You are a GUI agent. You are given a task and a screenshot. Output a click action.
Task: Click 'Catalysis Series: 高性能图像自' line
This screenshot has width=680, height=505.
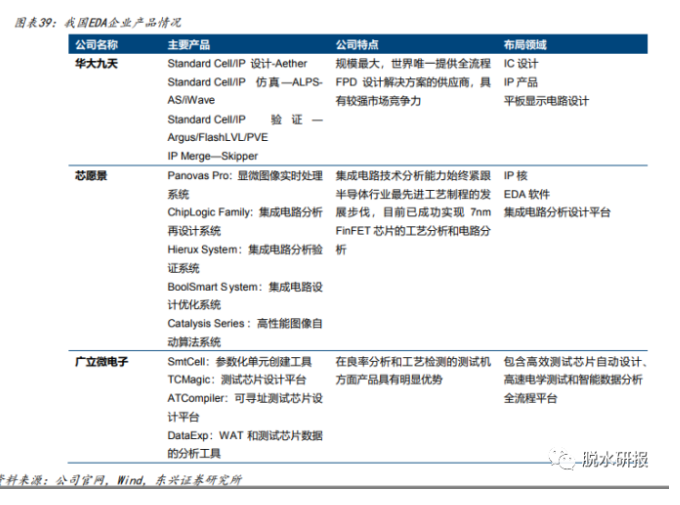pos(245,324)
